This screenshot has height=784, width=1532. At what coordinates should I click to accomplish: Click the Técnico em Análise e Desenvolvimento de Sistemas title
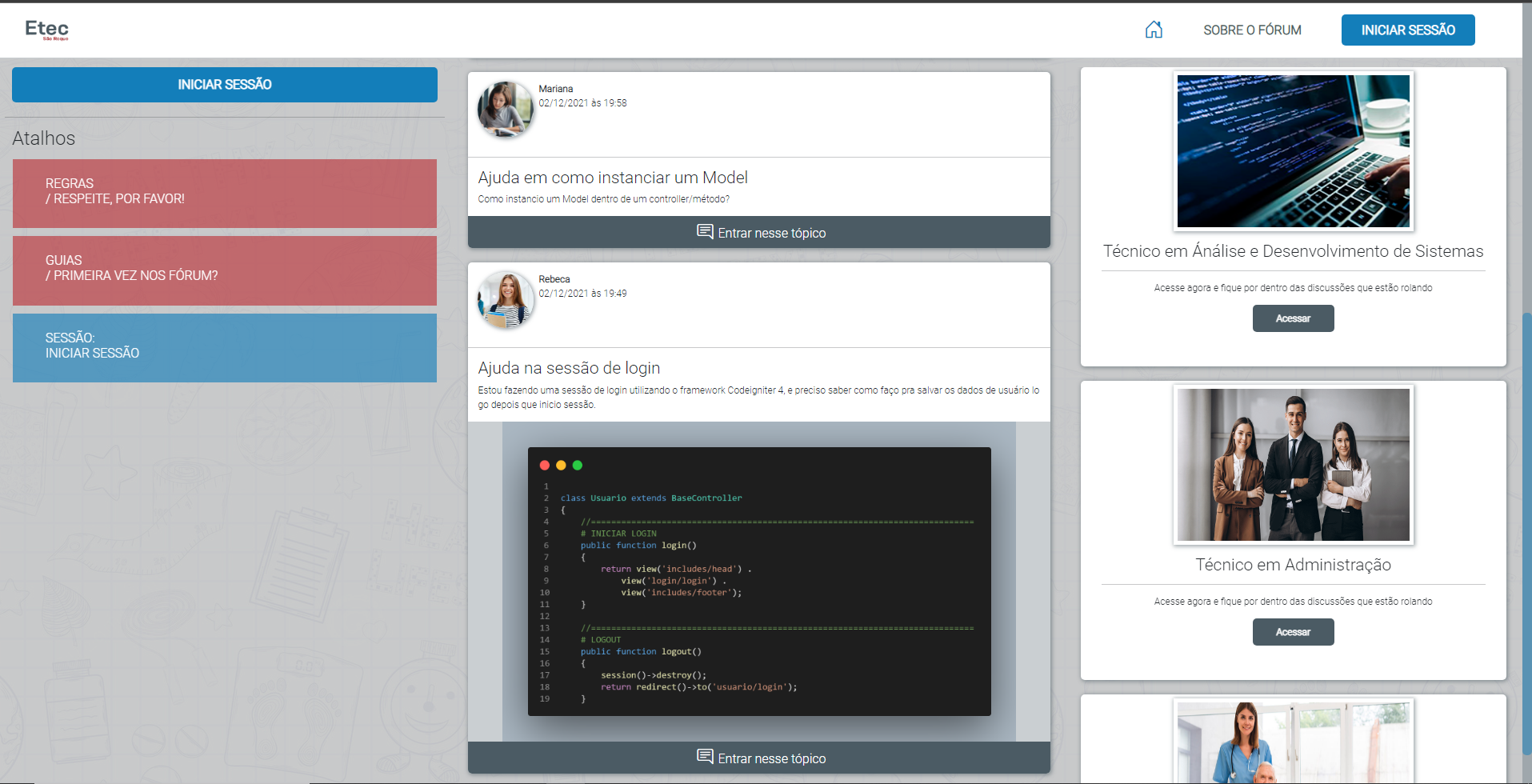coord(1294,251)
